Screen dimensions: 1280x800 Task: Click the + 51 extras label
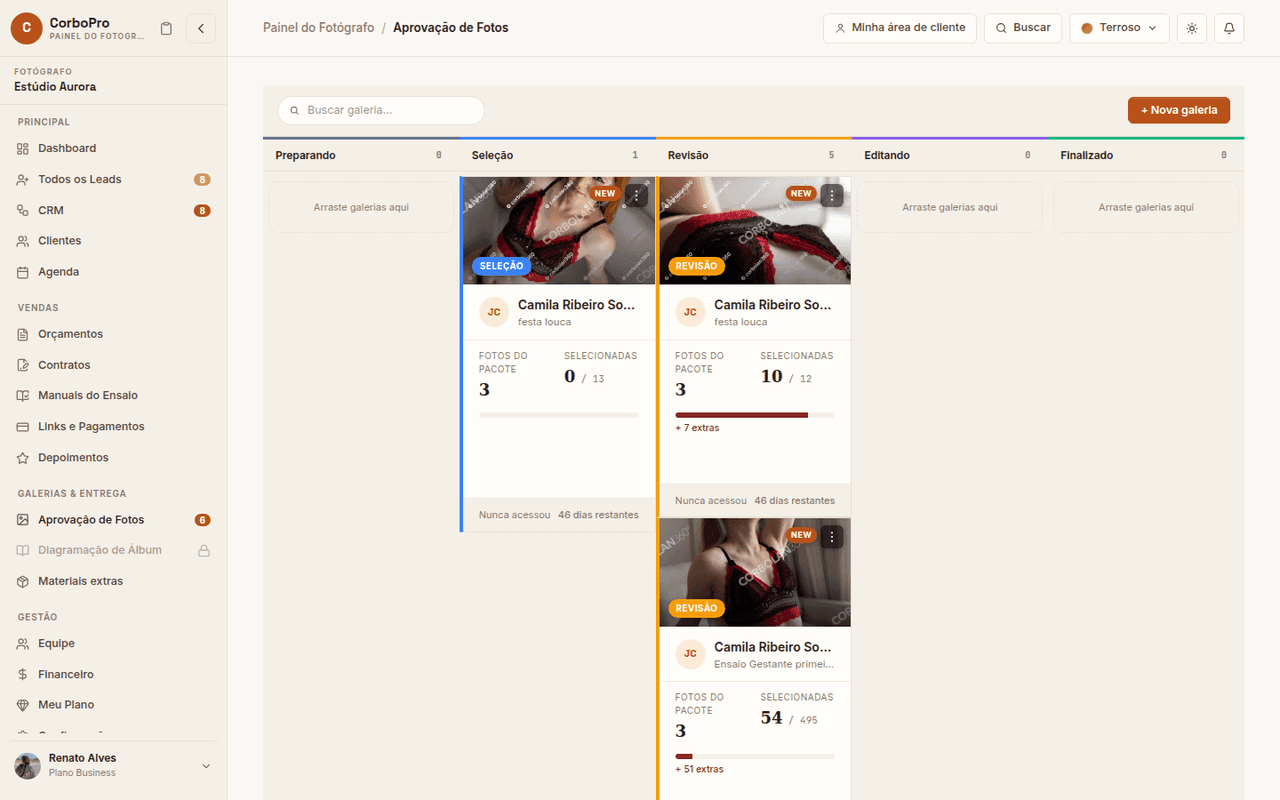(699, 770)
